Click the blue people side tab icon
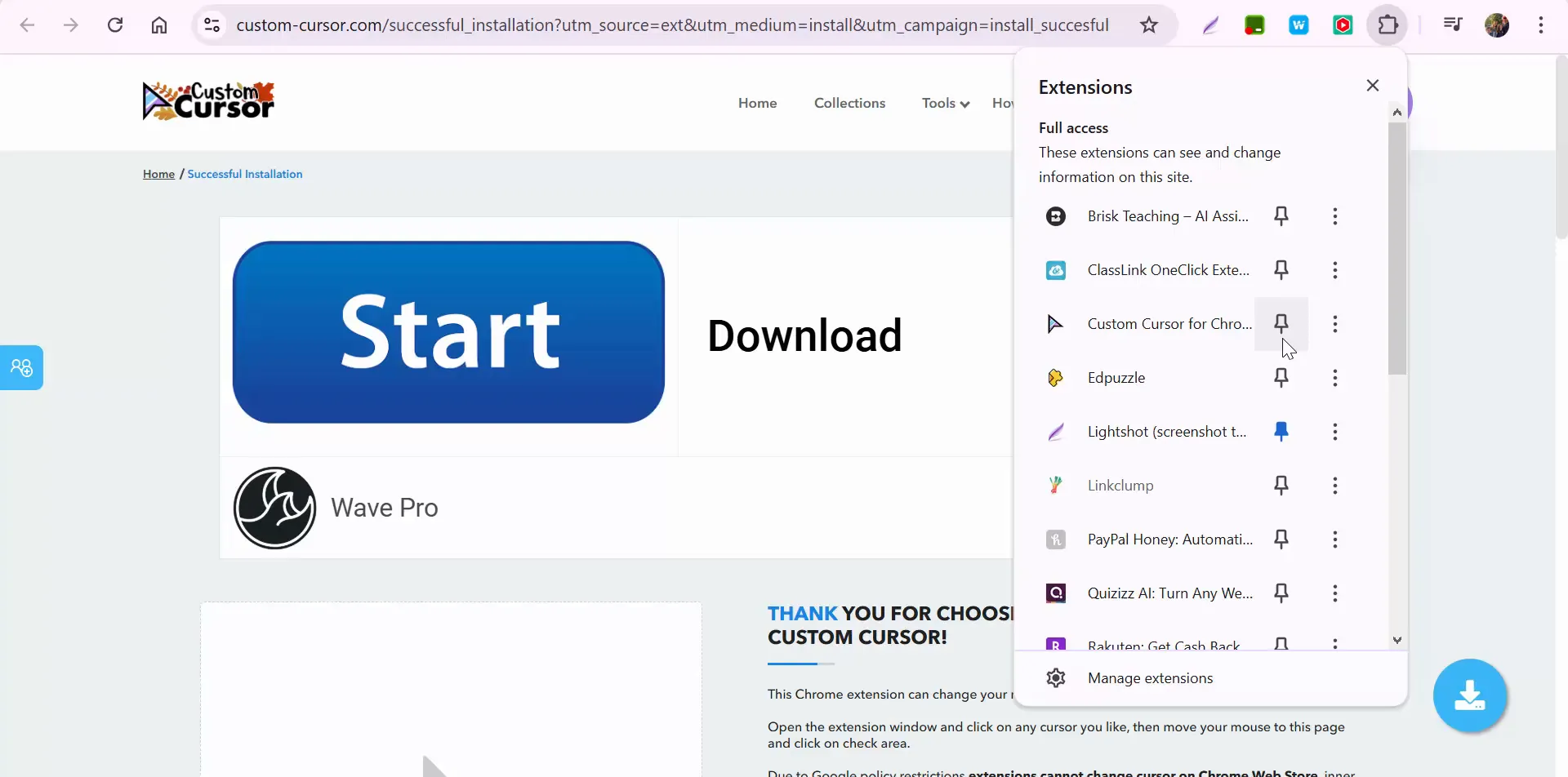The image size is (1568, 777). (21, 368)
